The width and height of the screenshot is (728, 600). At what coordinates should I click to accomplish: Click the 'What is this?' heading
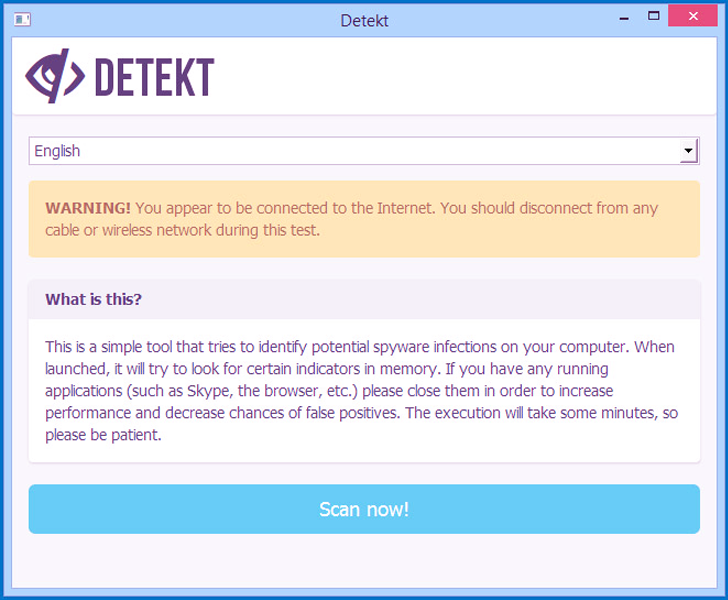click(x=93, y=299)
